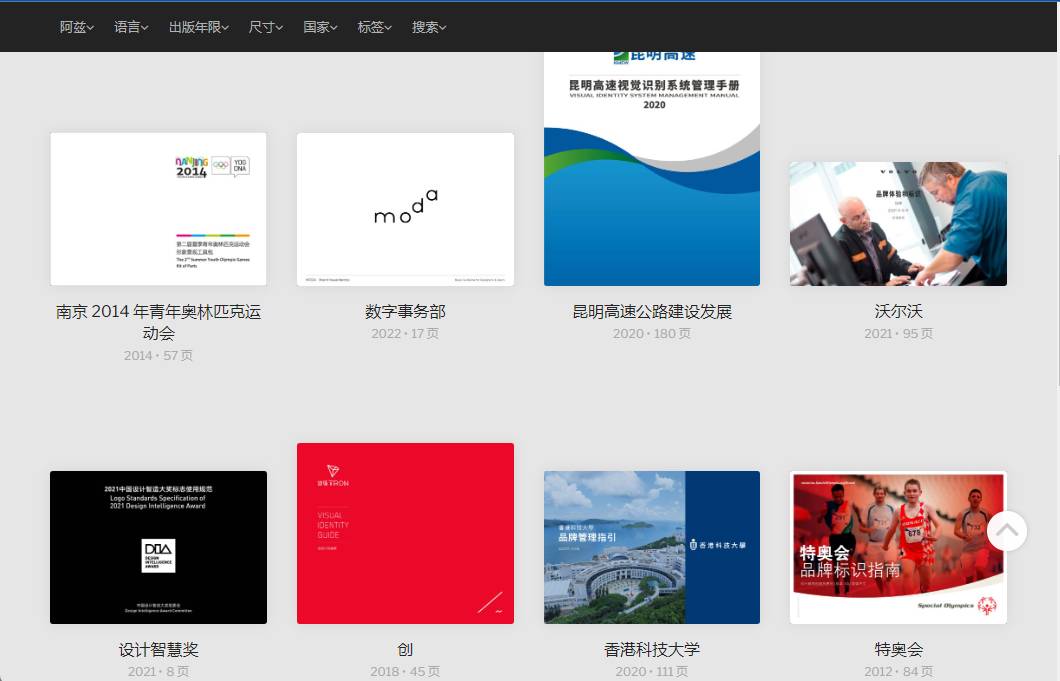The image size is (1060, 681).
Task: Click the '2014 · 57 页' caption
Action: click(x=158, y=355)
